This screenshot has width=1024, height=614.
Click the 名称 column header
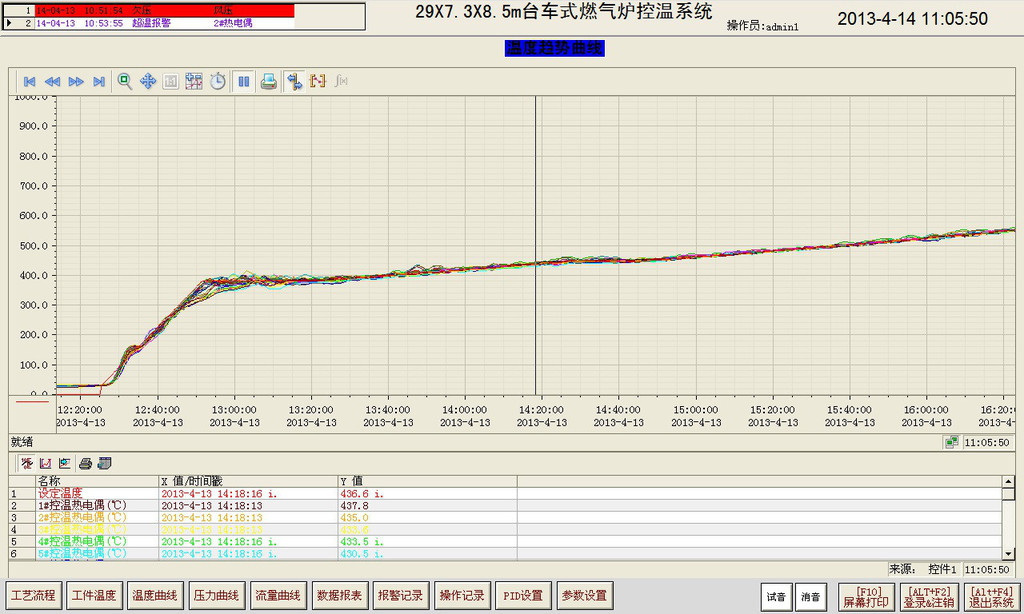click(x=97, y=481)
